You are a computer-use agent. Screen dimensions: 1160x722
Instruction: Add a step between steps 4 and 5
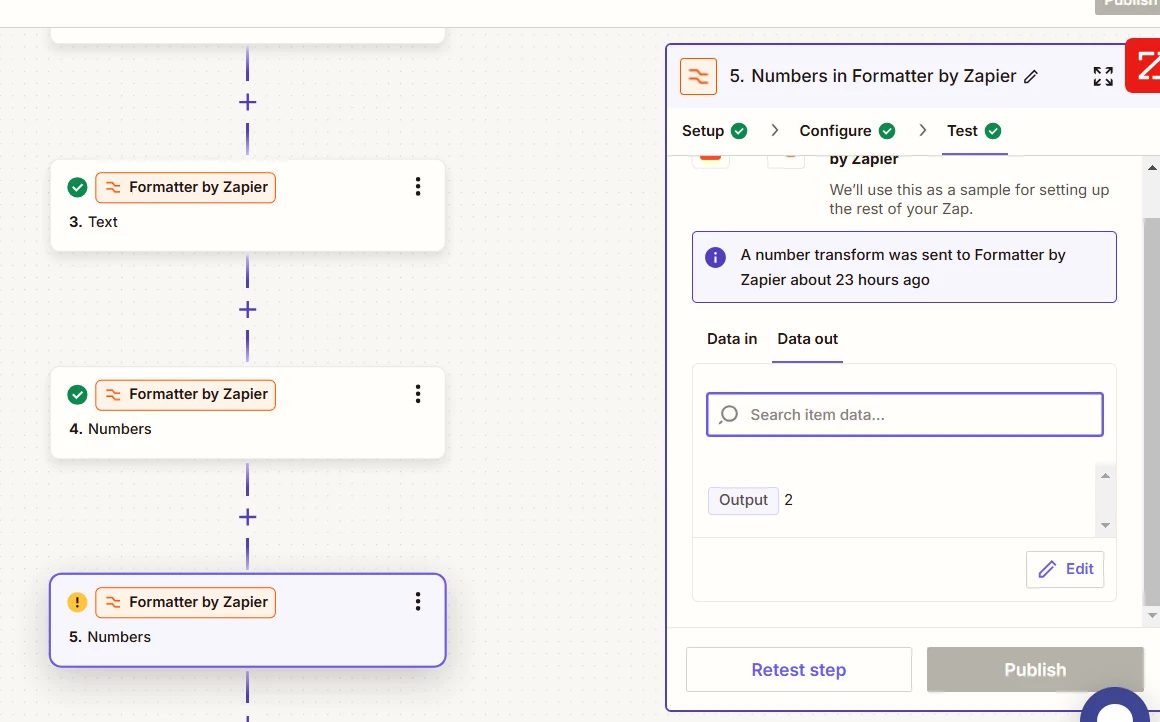coord(248,517)
